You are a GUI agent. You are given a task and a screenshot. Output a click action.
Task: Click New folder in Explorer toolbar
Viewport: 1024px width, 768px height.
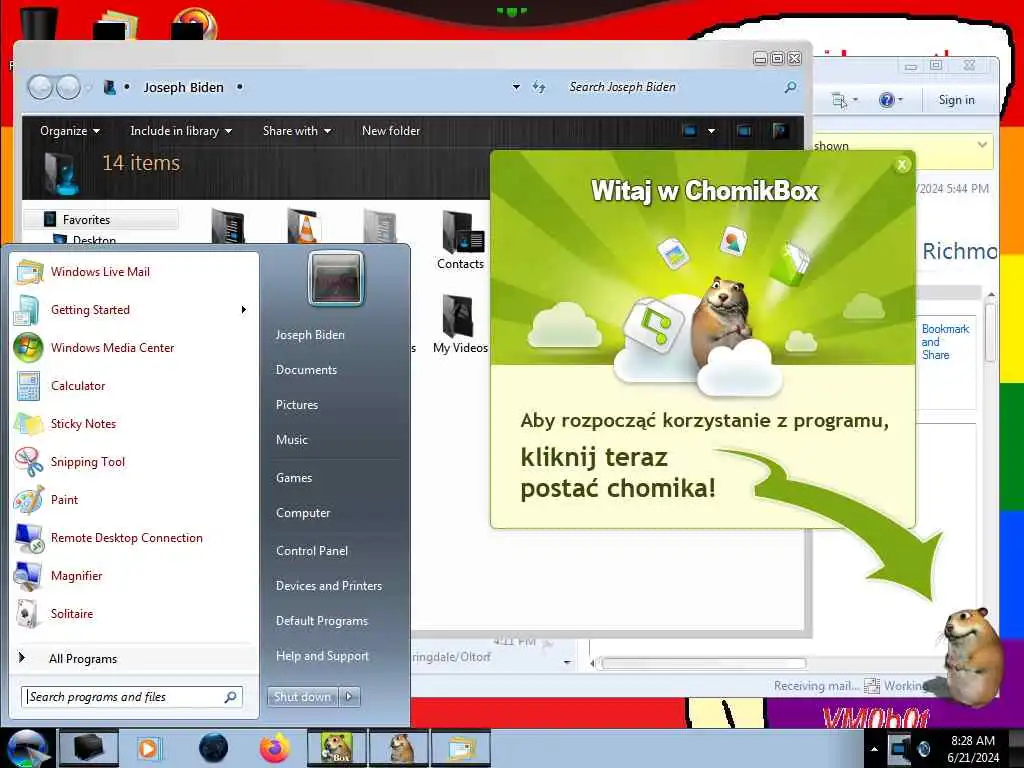(391, 131)
